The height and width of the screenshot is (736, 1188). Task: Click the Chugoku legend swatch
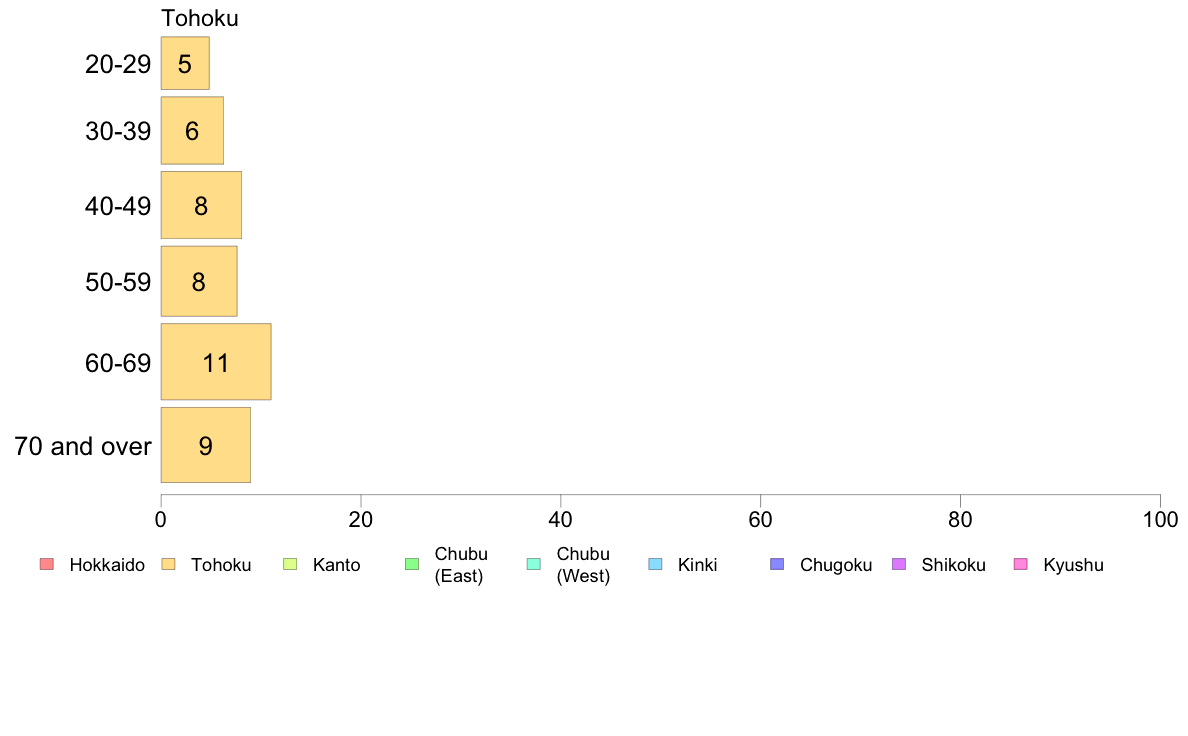(x=777, y=564)
